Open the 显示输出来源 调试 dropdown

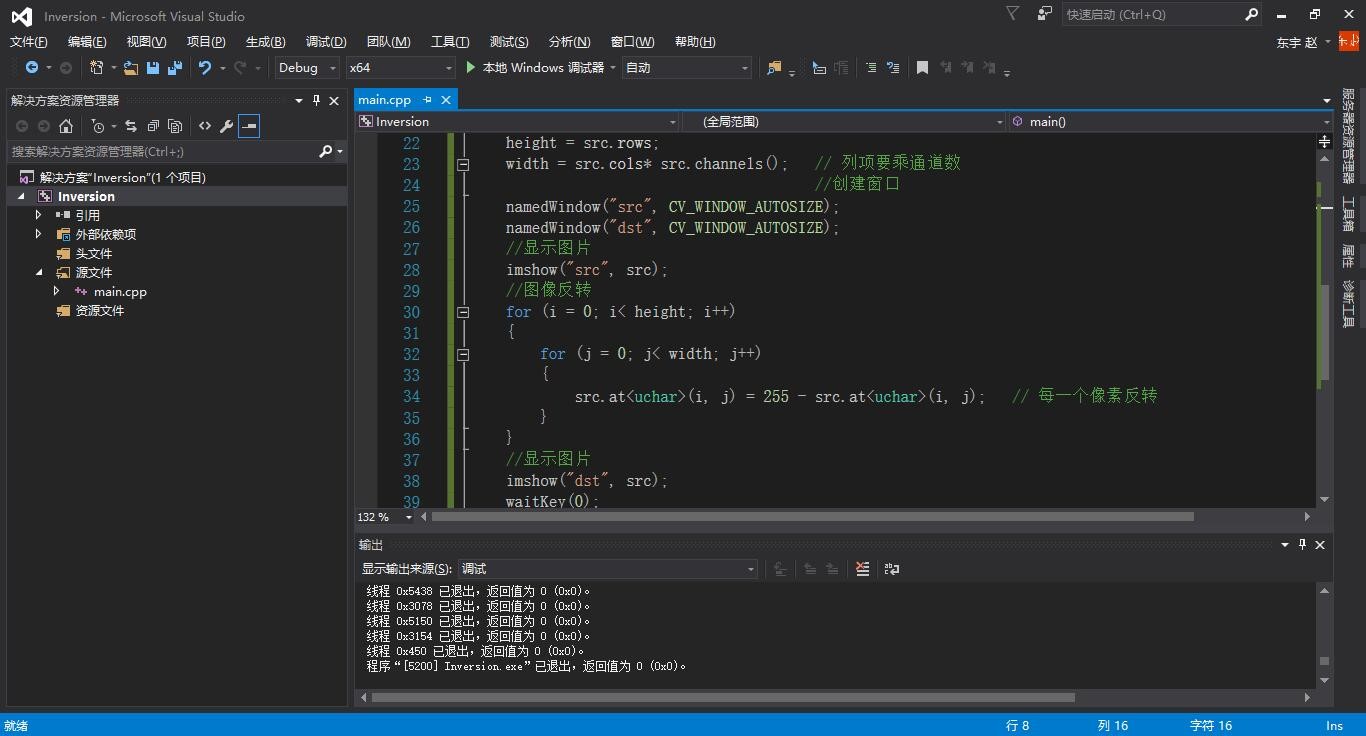click(608, 569)
